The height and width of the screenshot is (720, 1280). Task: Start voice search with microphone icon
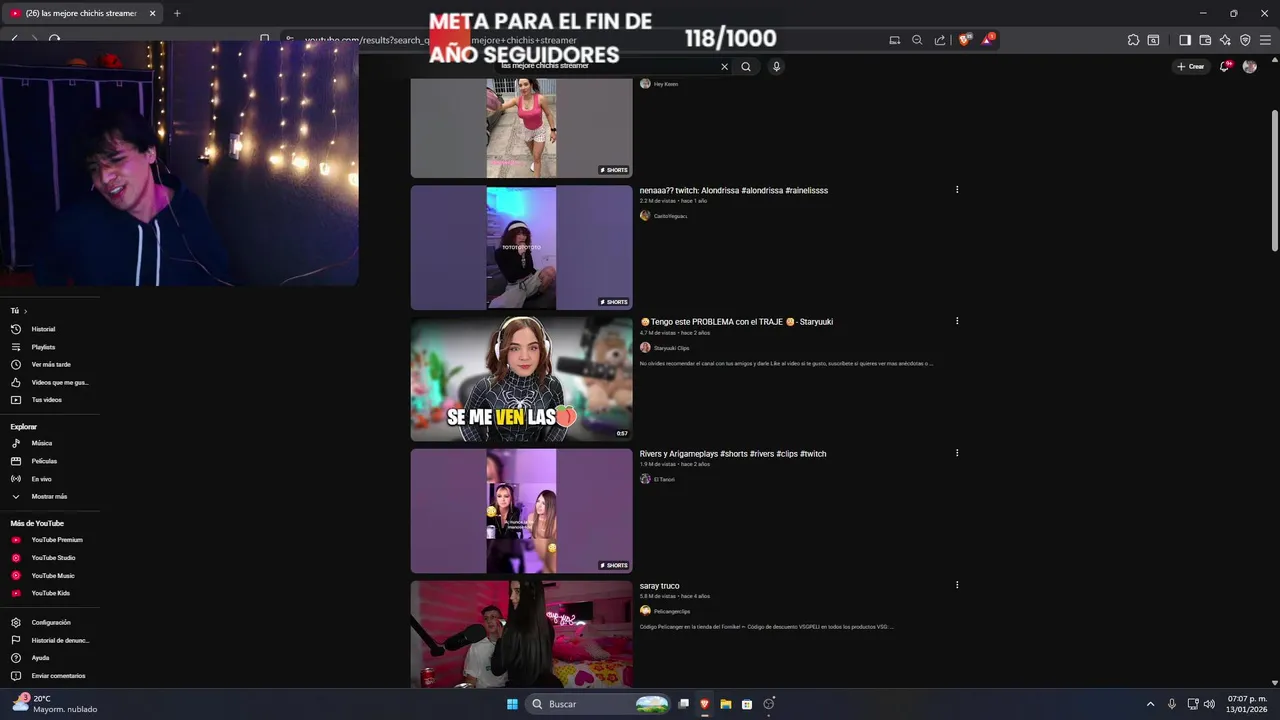click(x=776, y=67)
